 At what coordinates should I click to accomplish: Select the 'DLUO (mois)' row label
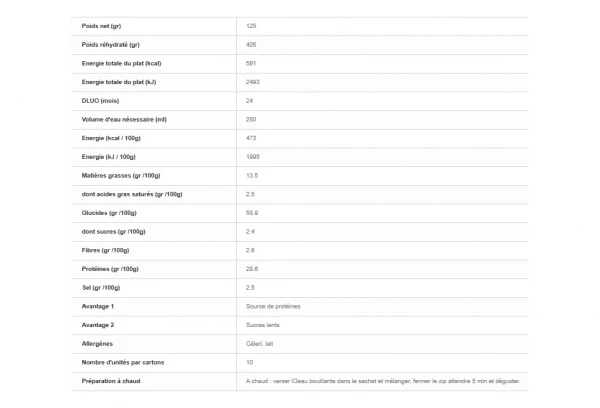[x=101, y=100]
